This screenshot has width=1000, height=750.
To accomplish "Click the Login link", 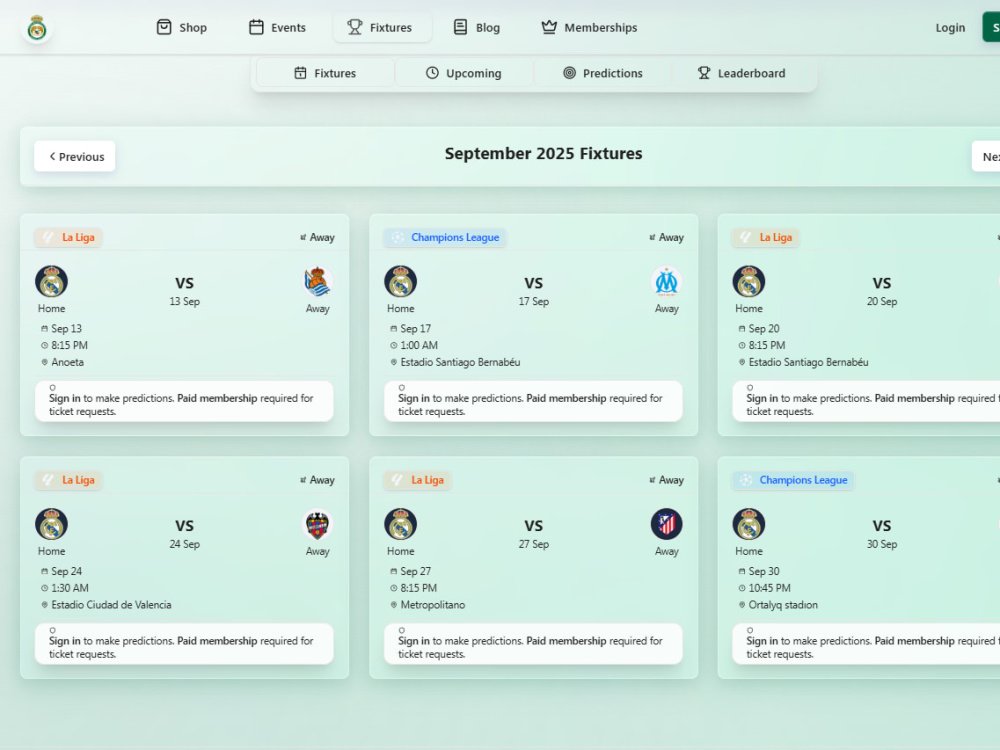I will point(950,27).
